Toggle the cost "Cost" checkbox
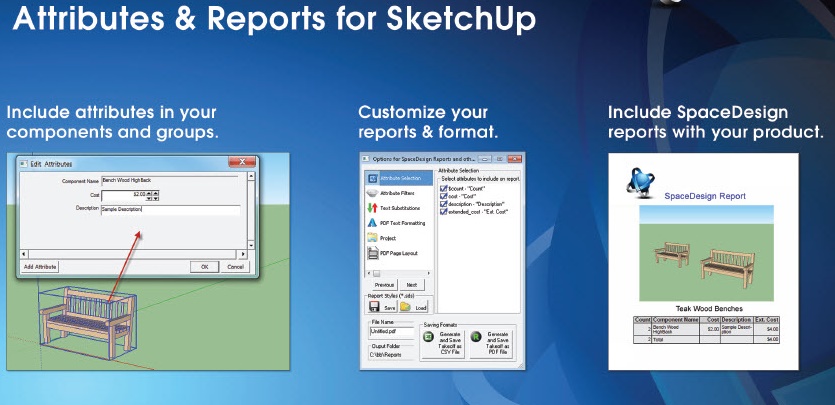The height and width of the screenshot is (405, 835). (443, 196)
